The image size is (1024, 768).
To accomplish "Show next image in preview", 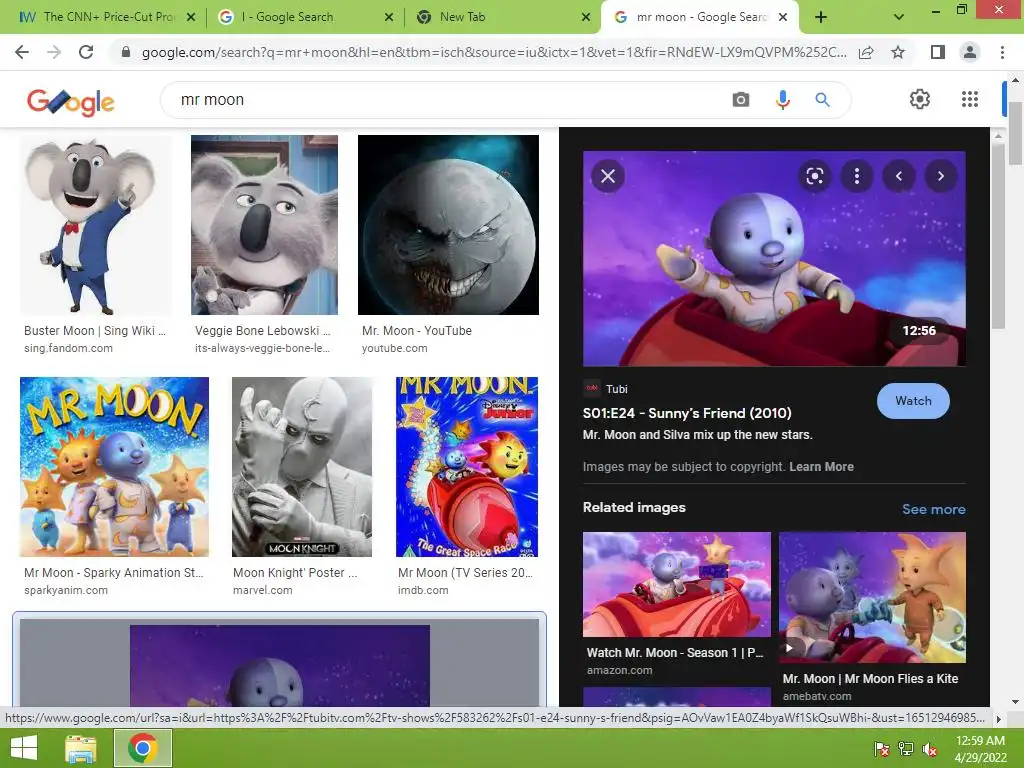I will point(940,176).
